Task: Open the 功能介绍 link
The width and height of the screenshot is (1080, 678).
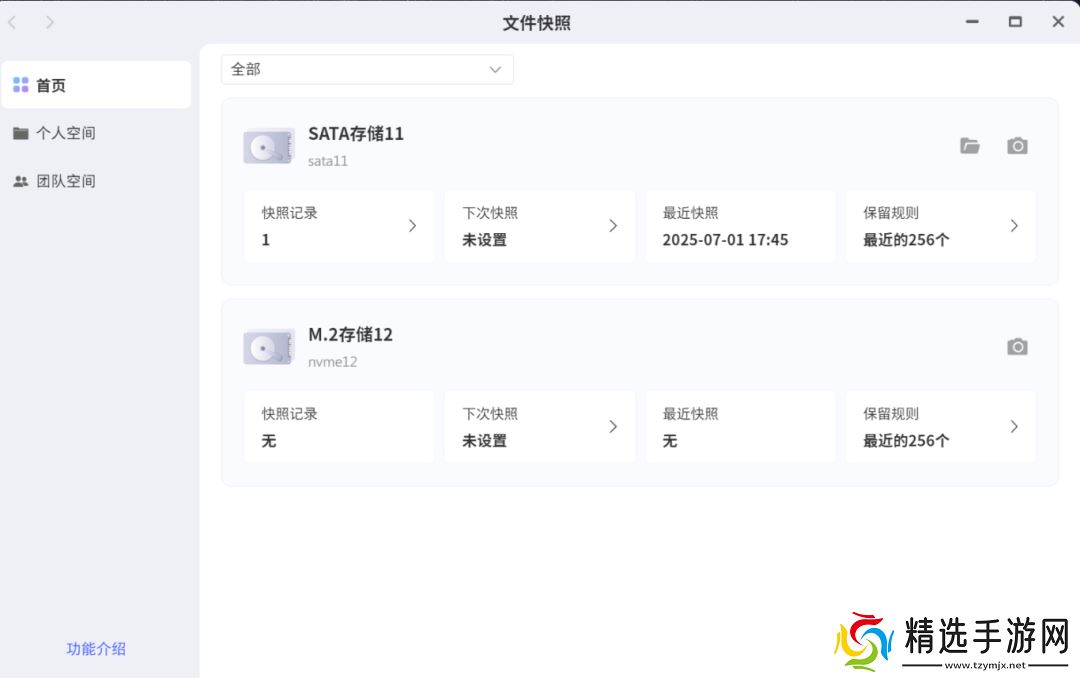Action: (x=96, y=648)
